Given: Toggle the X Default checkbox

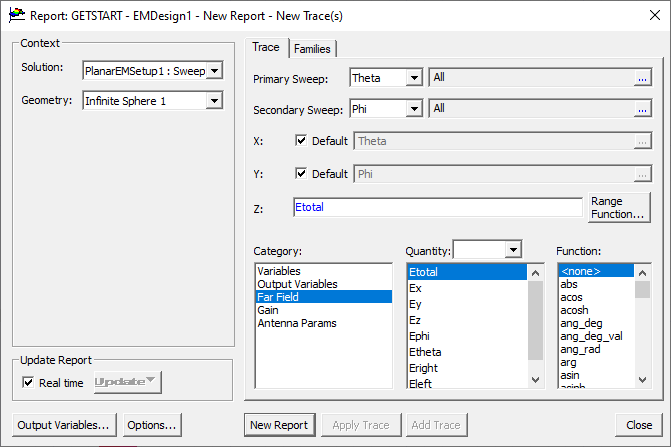Looking at the screenshot, I should 301,140.
